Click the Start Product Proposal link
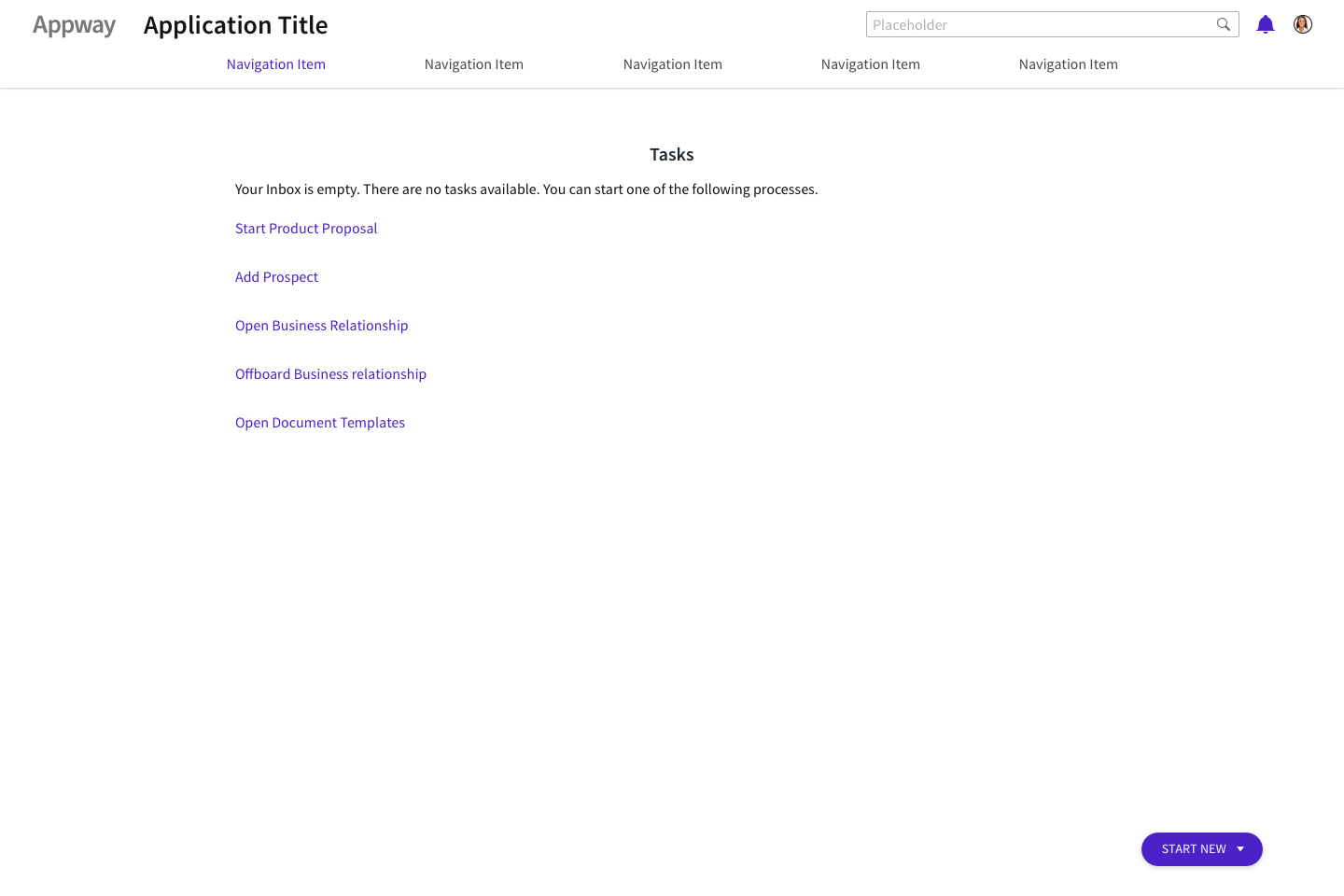Screen dimensions: 1344x896 [306, 229]
